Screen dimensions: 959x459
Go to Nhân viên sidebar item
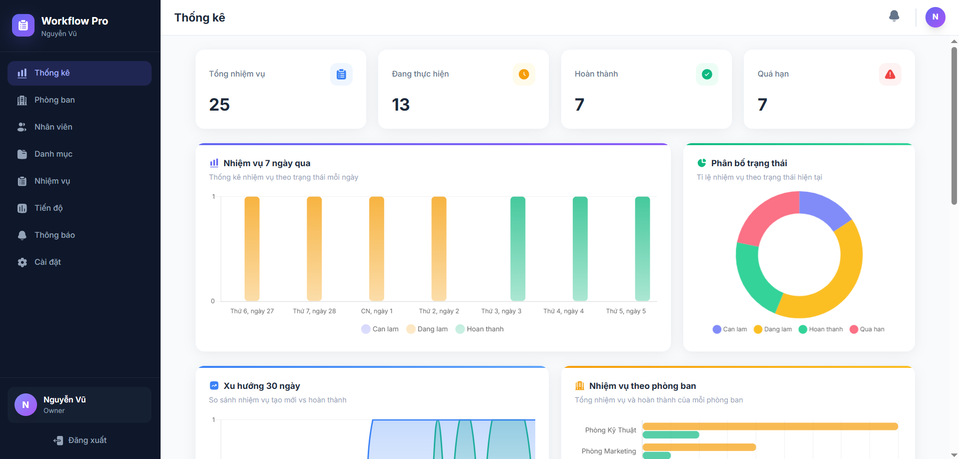point(53,127)
